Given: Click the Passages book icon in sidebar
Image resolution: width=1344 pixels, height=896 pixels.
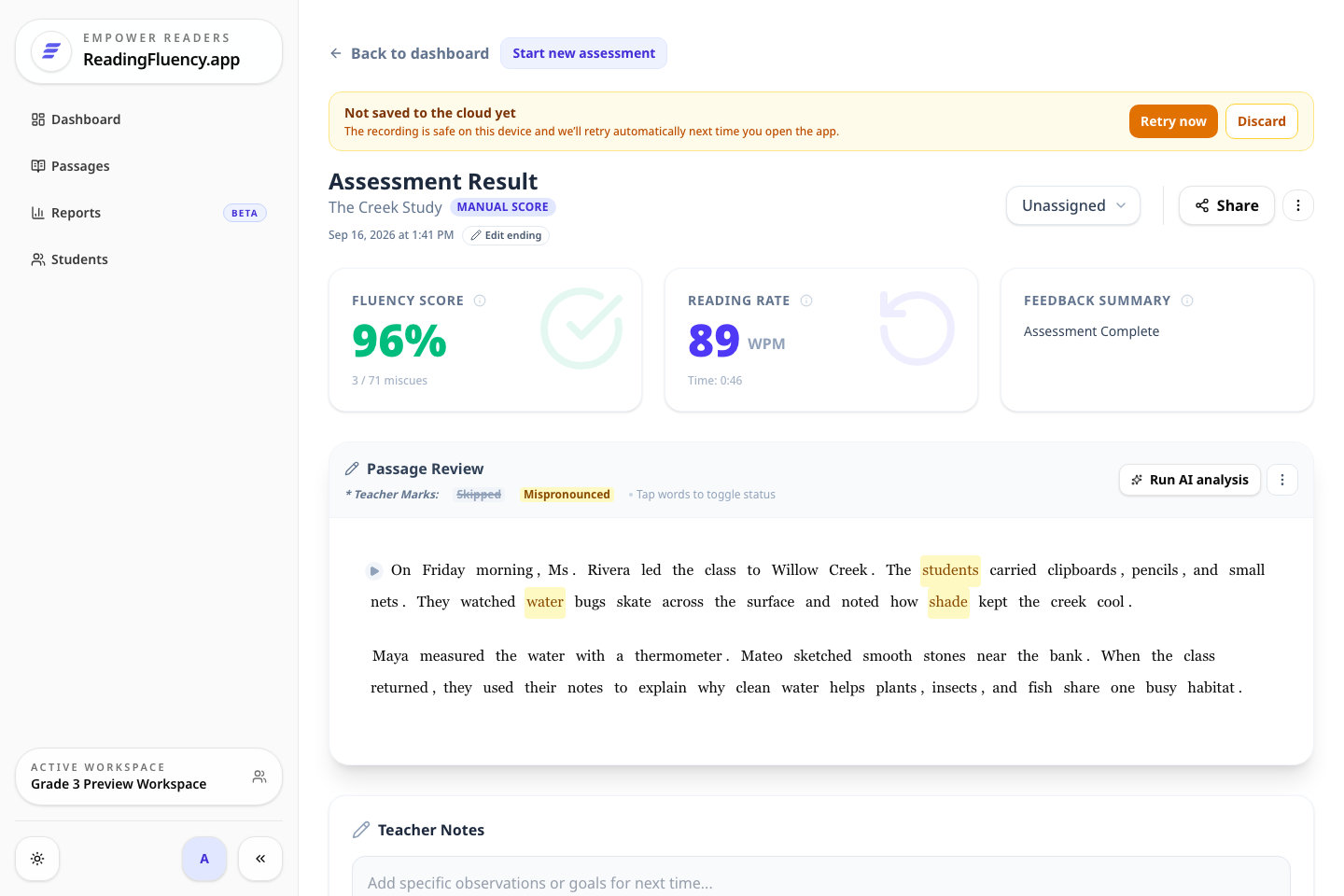Looking at the screenshot, I should [38, 166].
